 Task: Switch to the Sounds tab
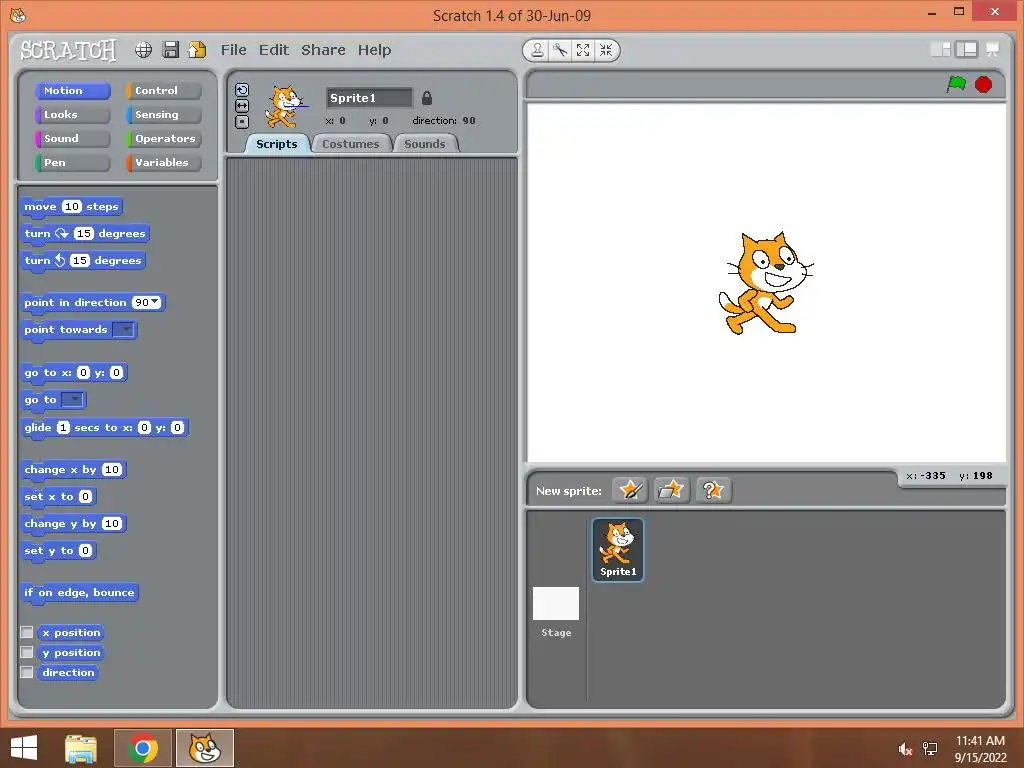point(424,144)
